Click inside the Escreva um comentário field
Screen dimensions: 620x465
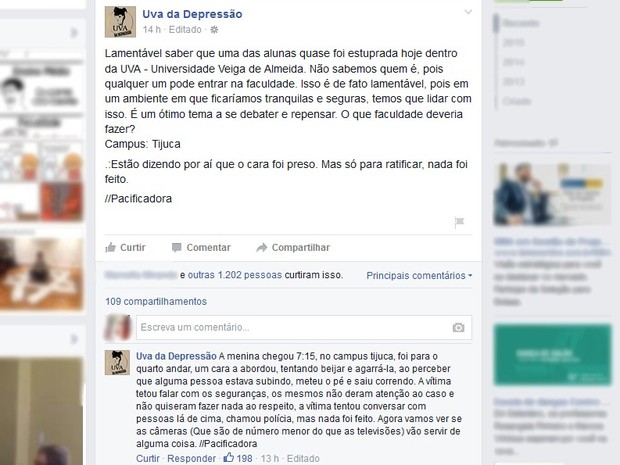[x=304, y=327]
